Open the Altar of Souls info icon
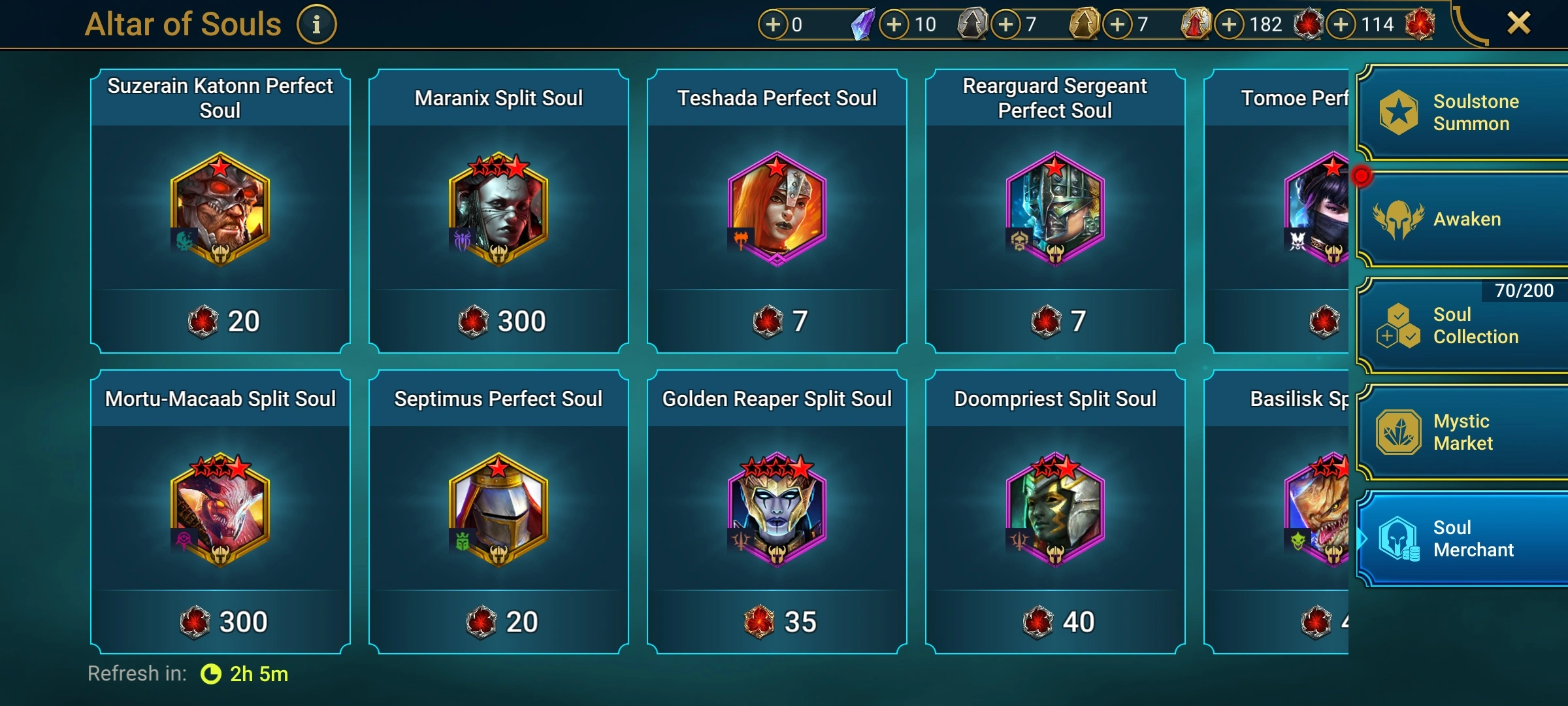Screen dimensions: 1568x706 point(317,25)
